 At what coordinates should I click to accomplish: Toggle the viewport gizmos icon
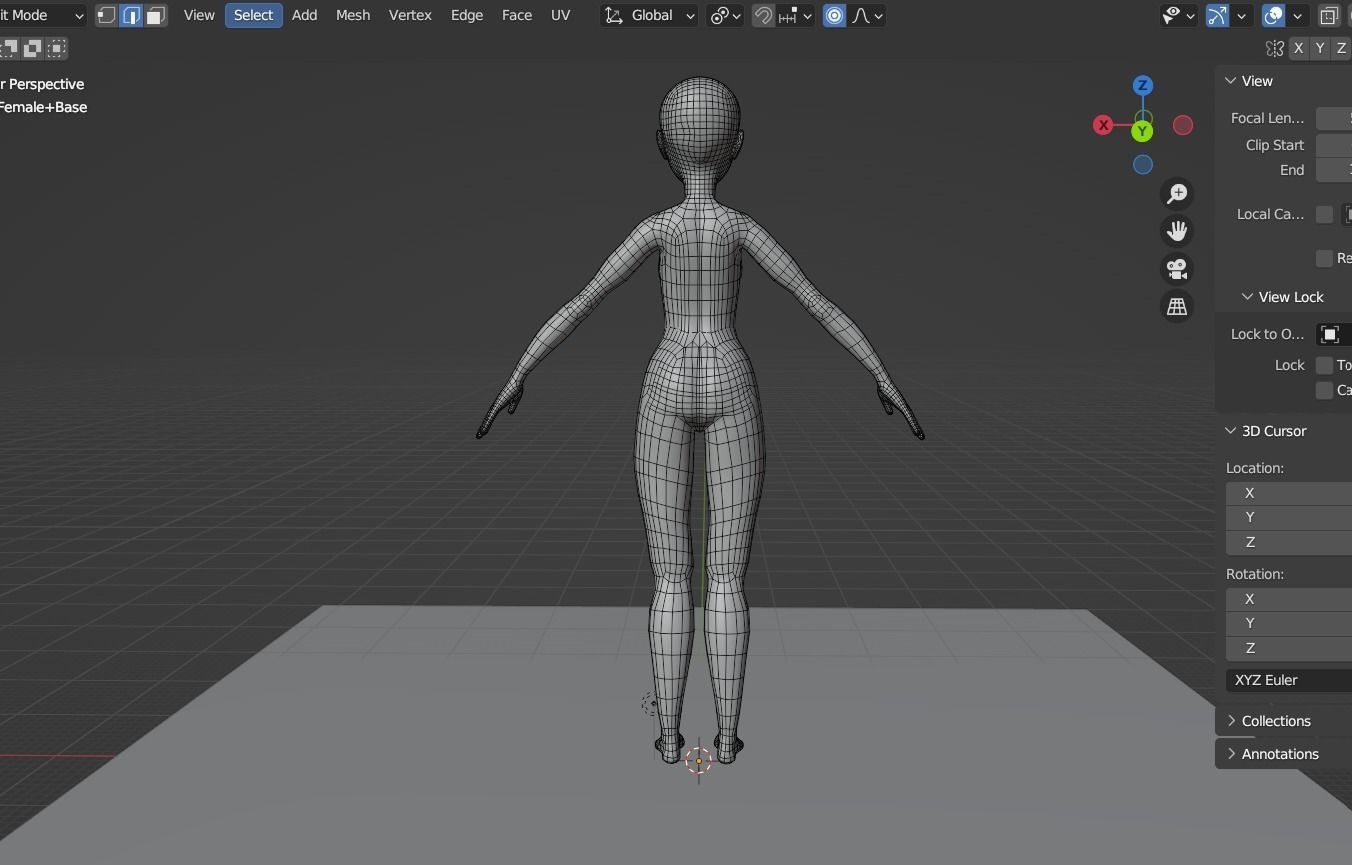tap(1217, 15)
